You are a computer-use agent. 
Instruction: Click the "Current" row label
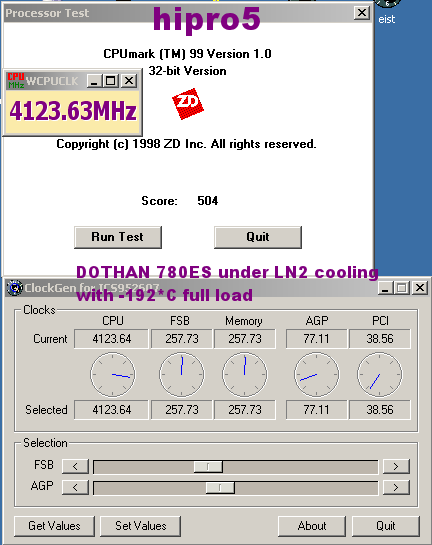(x=50, y=339)
